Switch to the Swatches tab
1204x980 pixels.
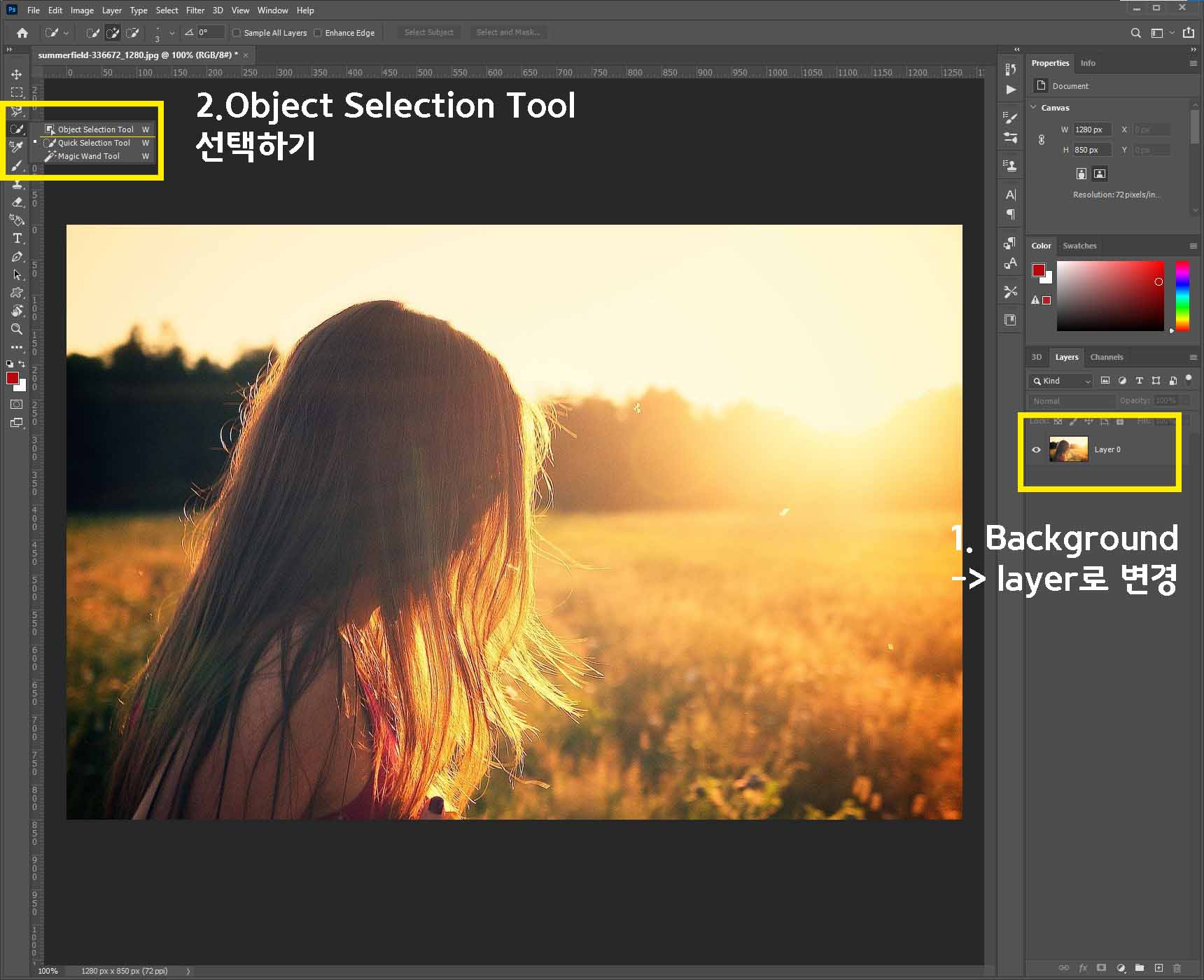[1079, 246]
